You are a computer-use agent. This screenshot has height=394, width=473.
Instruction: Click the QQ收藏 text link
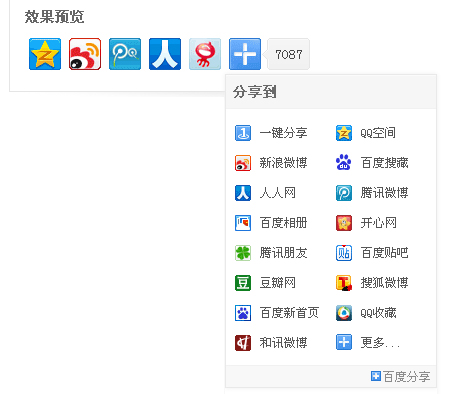[378, 313]
